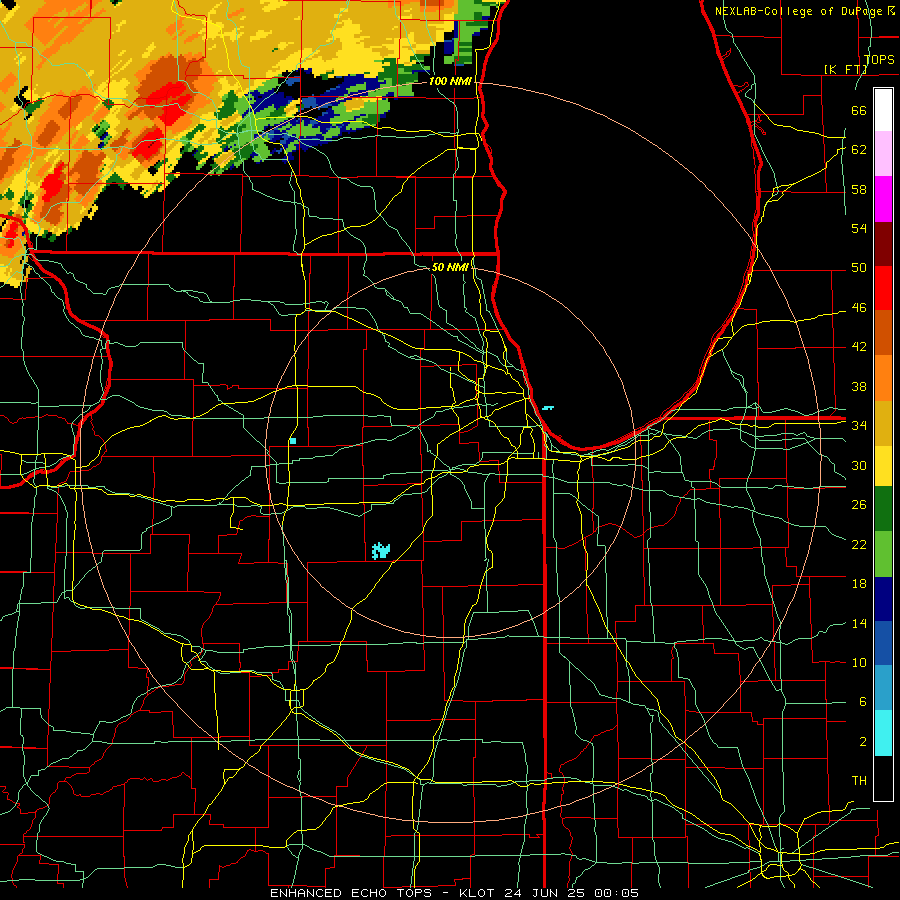The image size is (900, 900).
Task: Click the 'TH' legend label
Action: 859,781
